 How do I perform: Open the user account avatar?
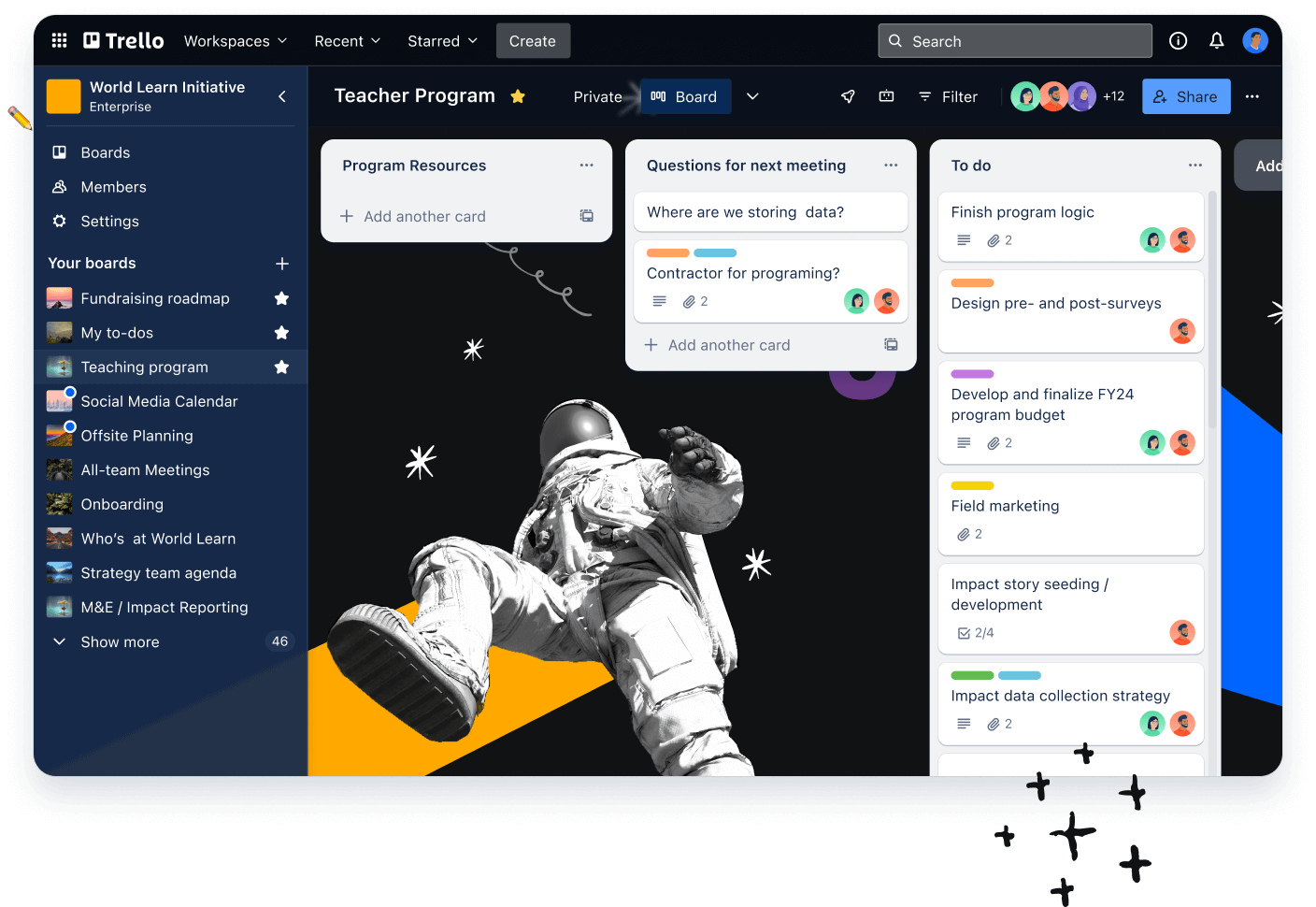tap(1254, 40)
